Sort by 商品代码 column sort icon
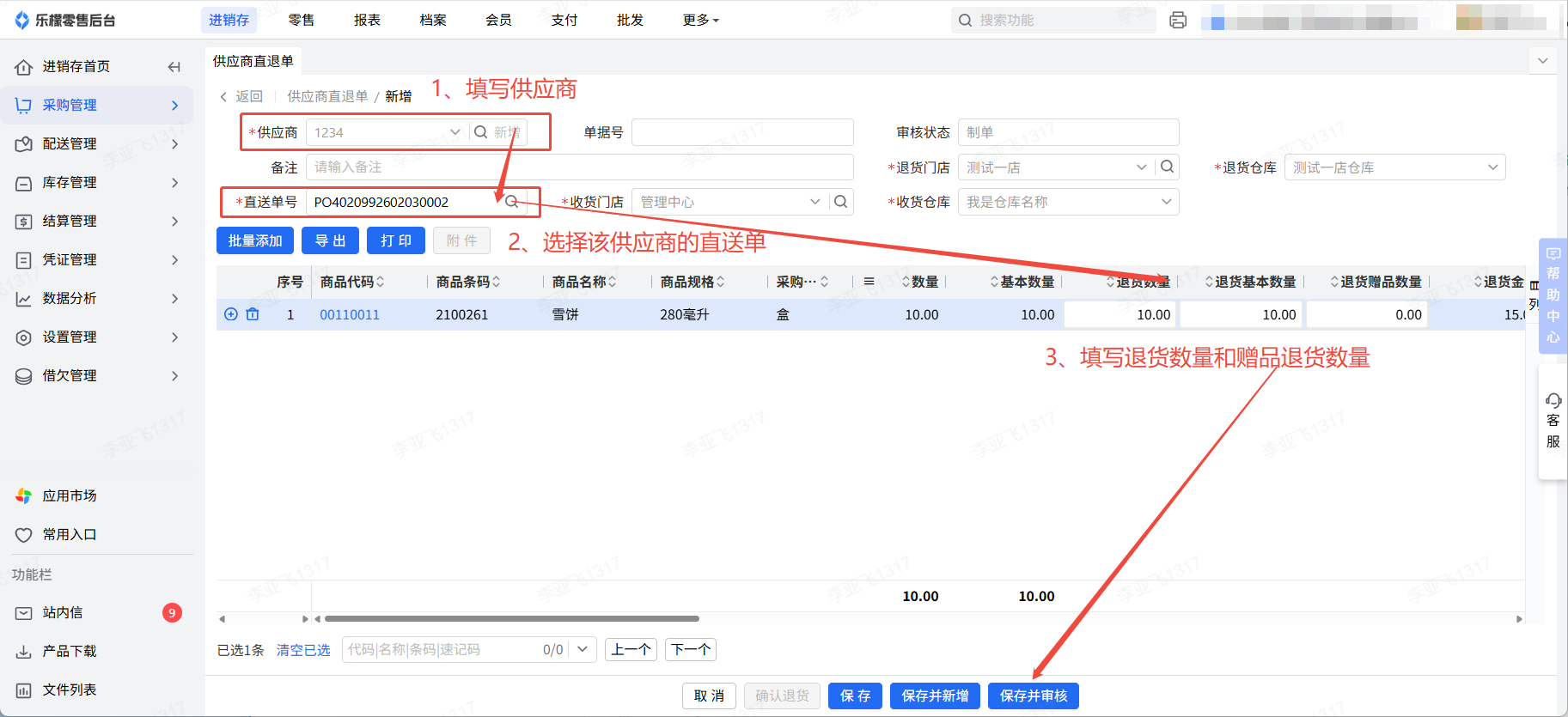1568x717 pixels. 381,282
